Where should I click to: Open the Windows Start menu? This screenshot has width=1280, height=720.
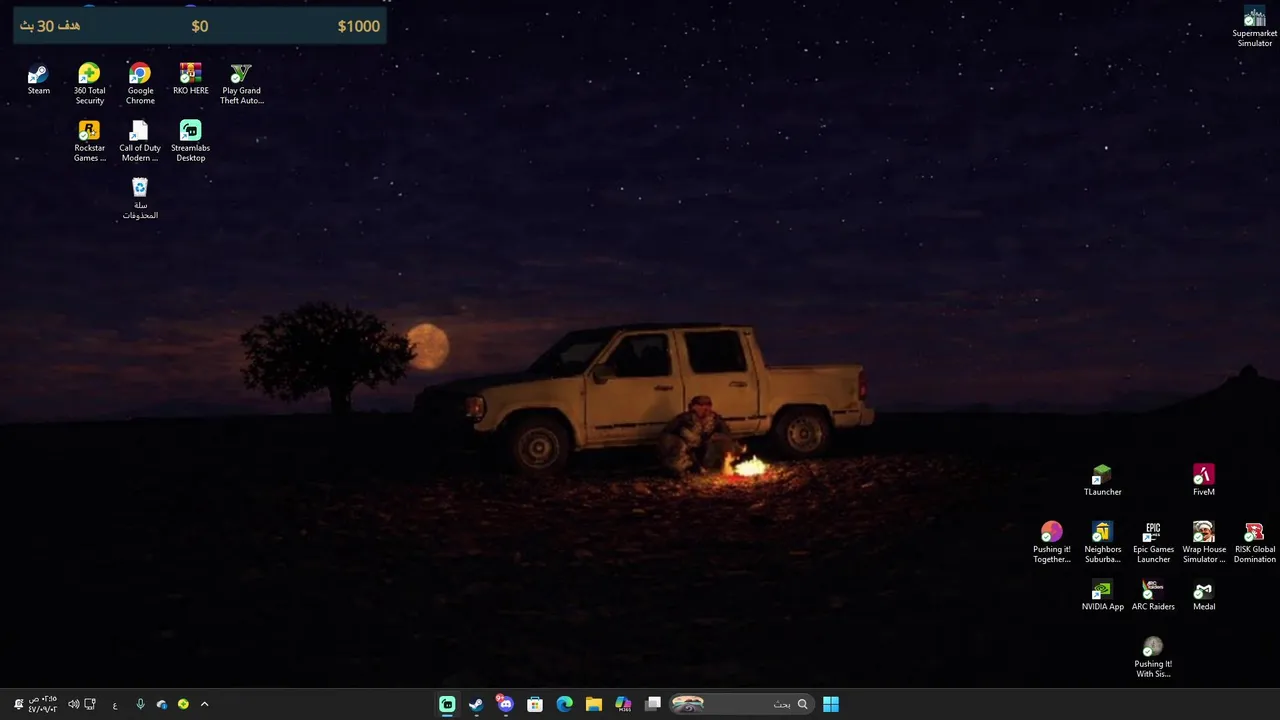830,704
